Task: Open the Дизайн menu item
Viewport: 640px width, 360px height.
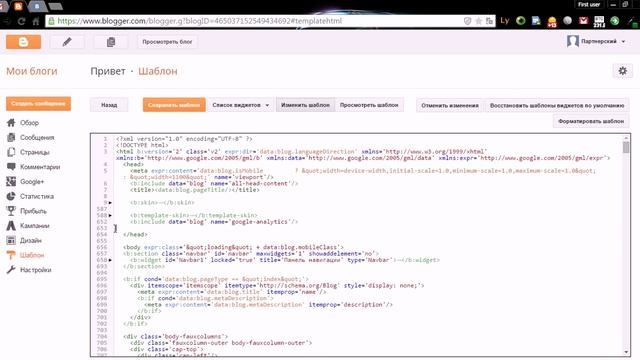Action: [x=31, y=240]
